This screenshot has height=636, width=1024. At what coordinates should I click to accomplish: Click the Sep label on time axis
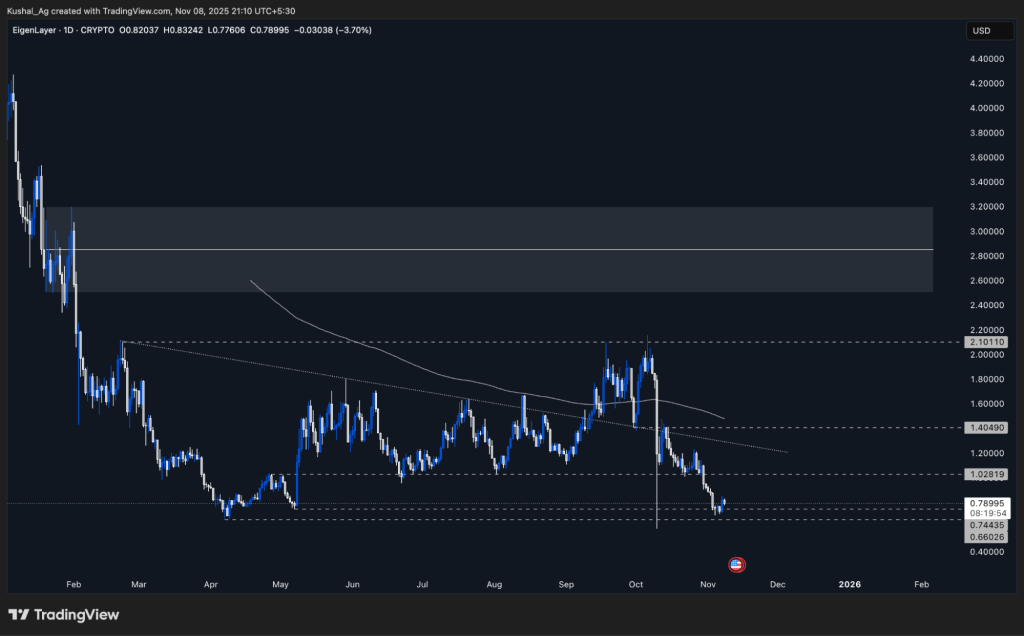coord(566,584)
